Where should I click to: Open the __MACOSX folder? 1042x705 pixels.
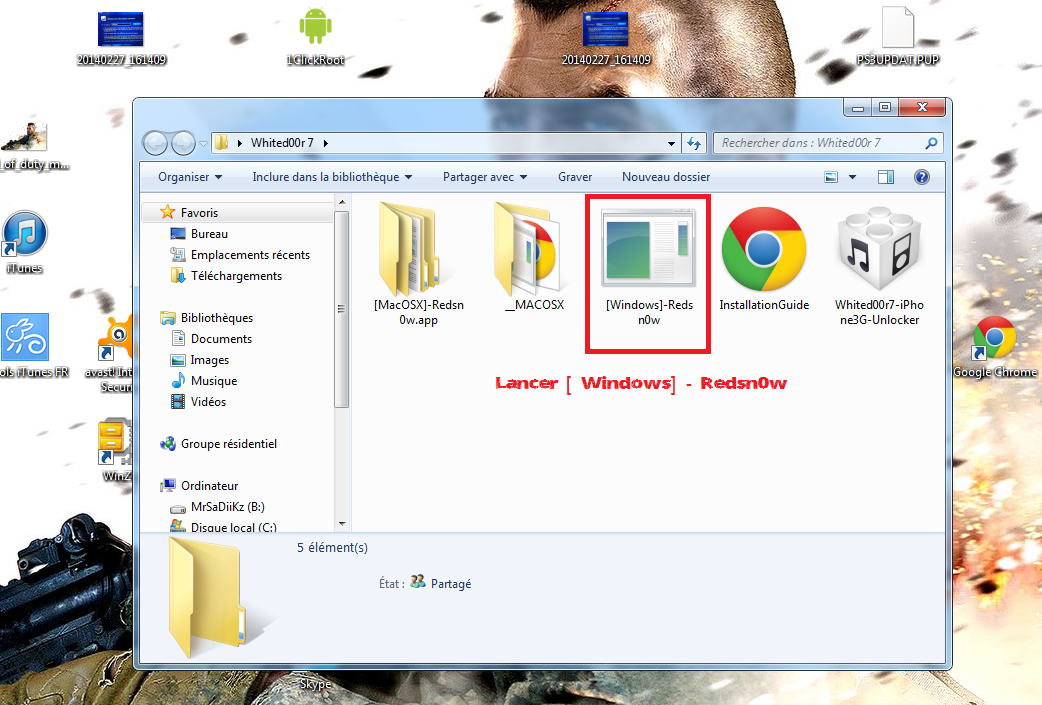pyautogui.click(x=534, y=256)
